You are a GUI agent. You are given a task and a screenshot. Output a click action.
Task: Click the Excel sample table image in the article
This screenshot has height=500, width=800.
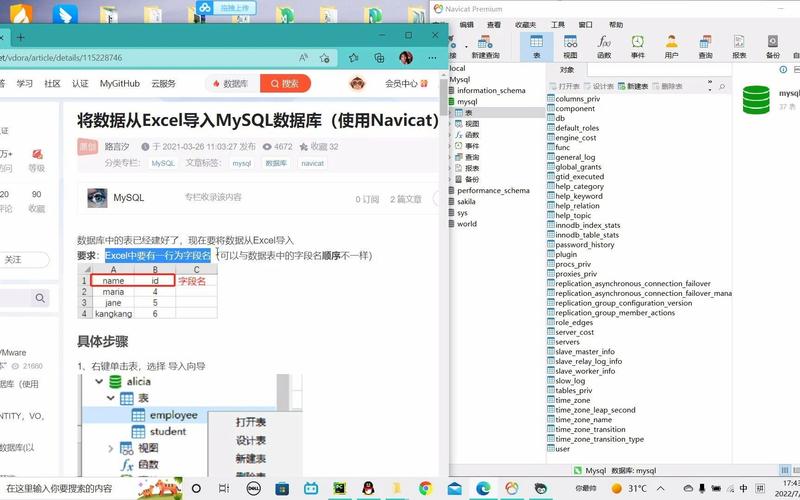click(x=147, y=292)
